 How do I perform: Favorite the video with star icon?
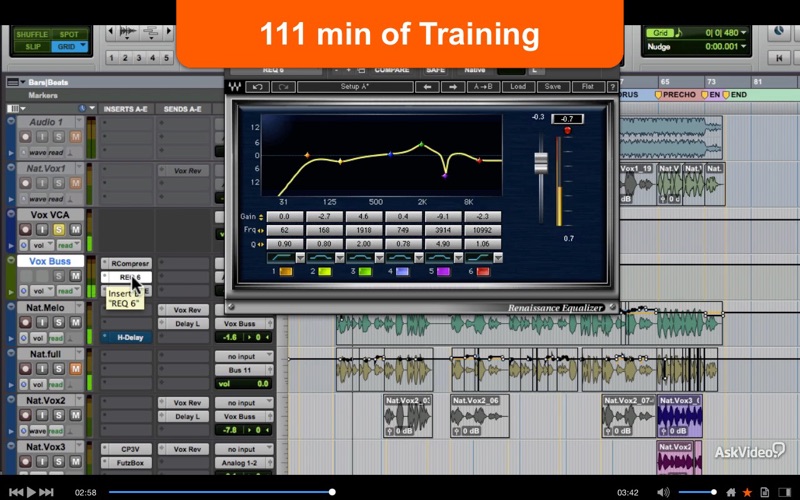pyautogui.click(x=747, y=492)
